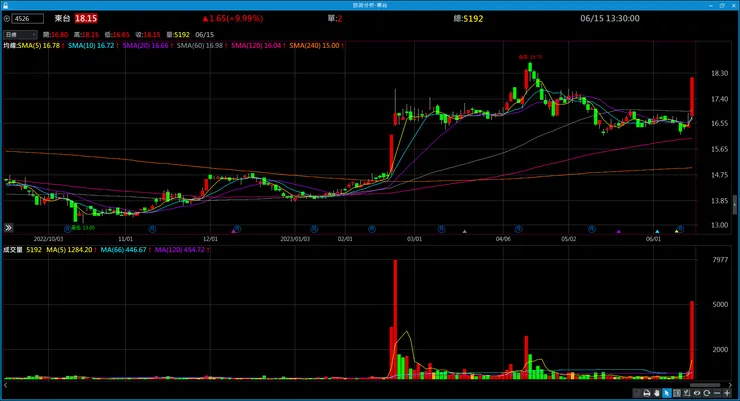Zoom out chart with the minus icon
This screenshot has height=401, width=740.
[717, 393]
